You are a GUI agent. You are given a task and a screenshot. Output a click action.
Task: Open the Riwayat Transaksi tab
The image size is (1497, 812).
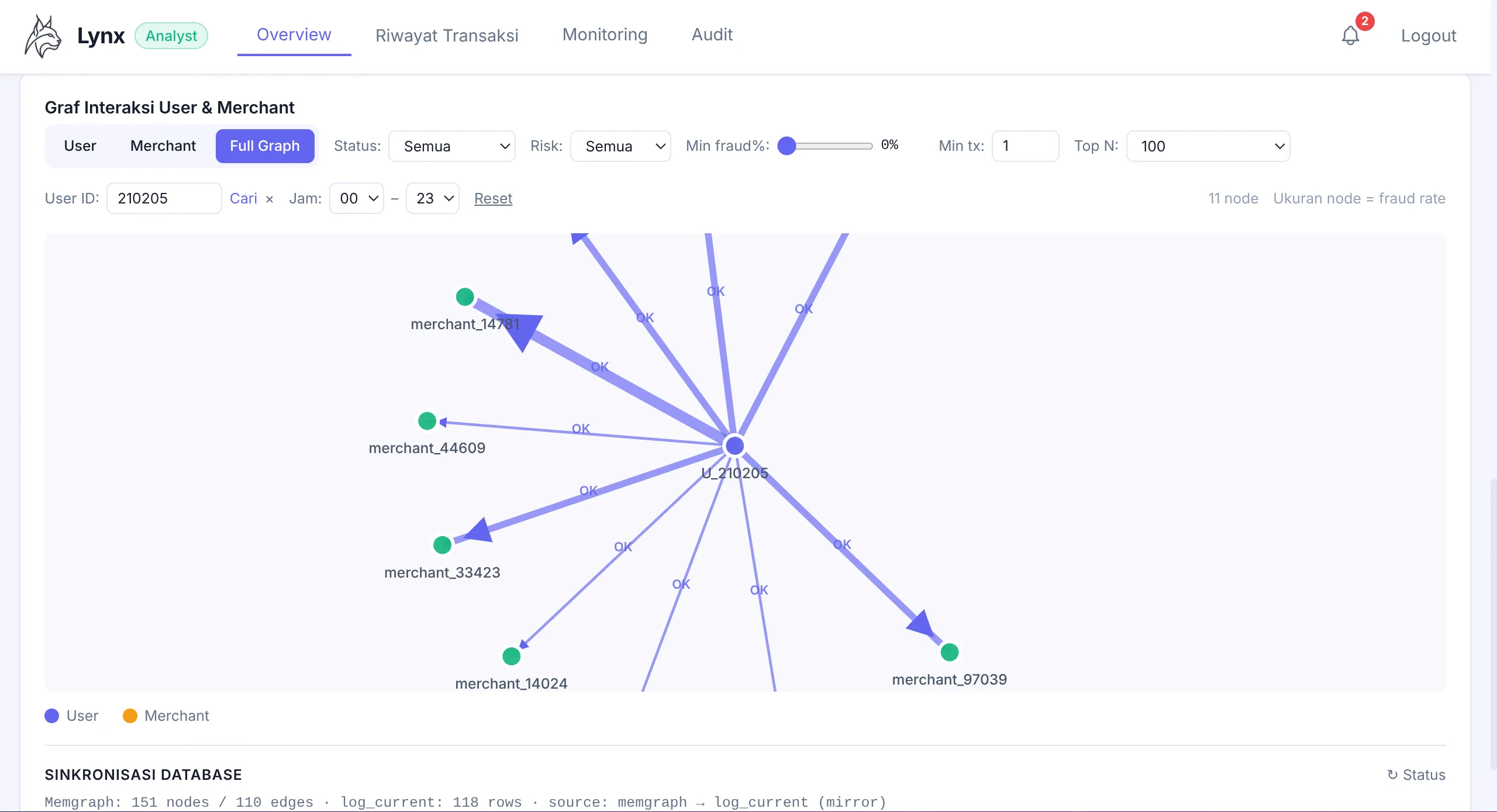(x=447, y=35)
